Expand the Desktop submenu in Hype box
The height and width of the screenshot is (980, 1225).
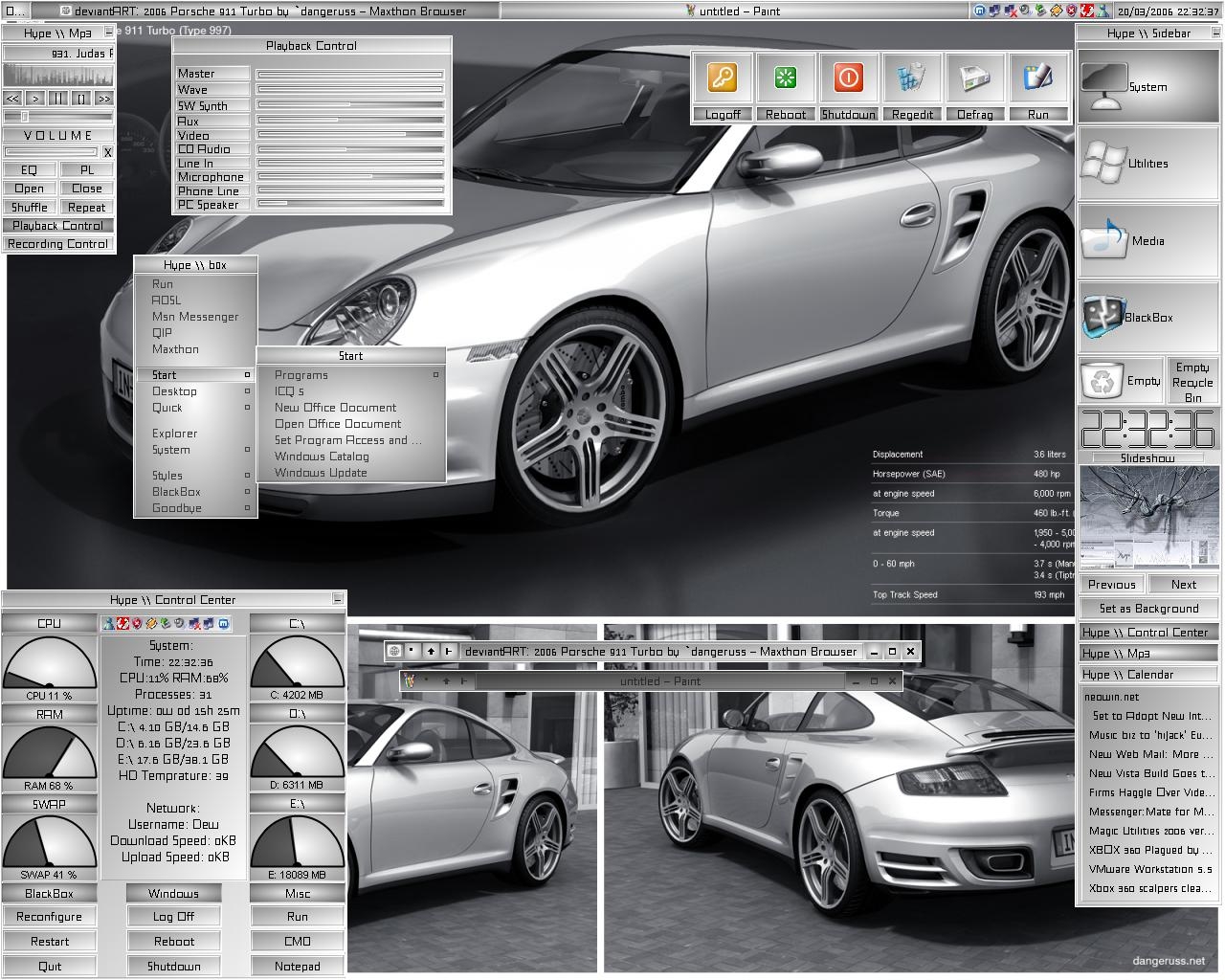(x=196, y=391)
